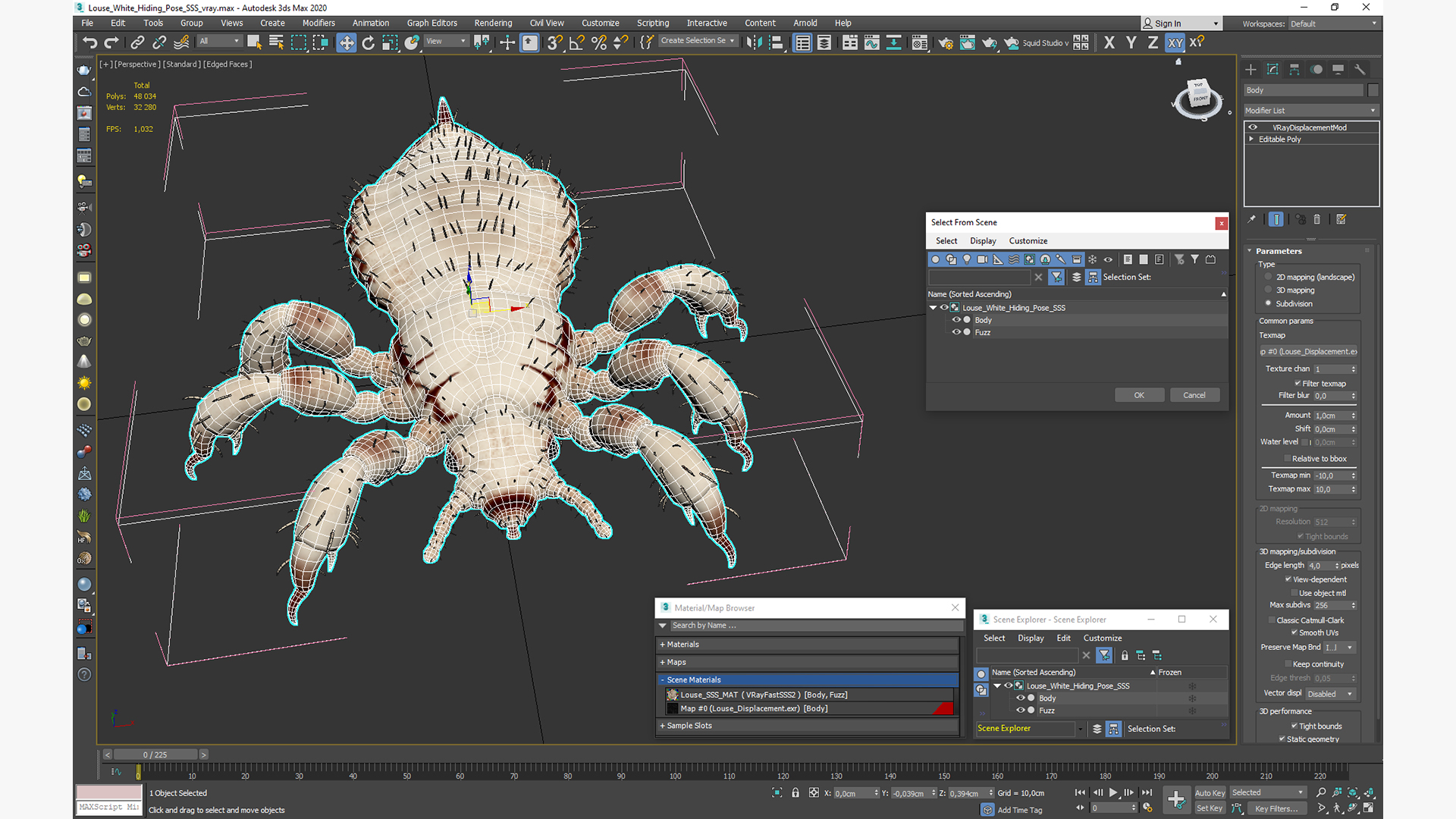
Task: Open the Modifier List dropdown
Action: (1310, 111)
